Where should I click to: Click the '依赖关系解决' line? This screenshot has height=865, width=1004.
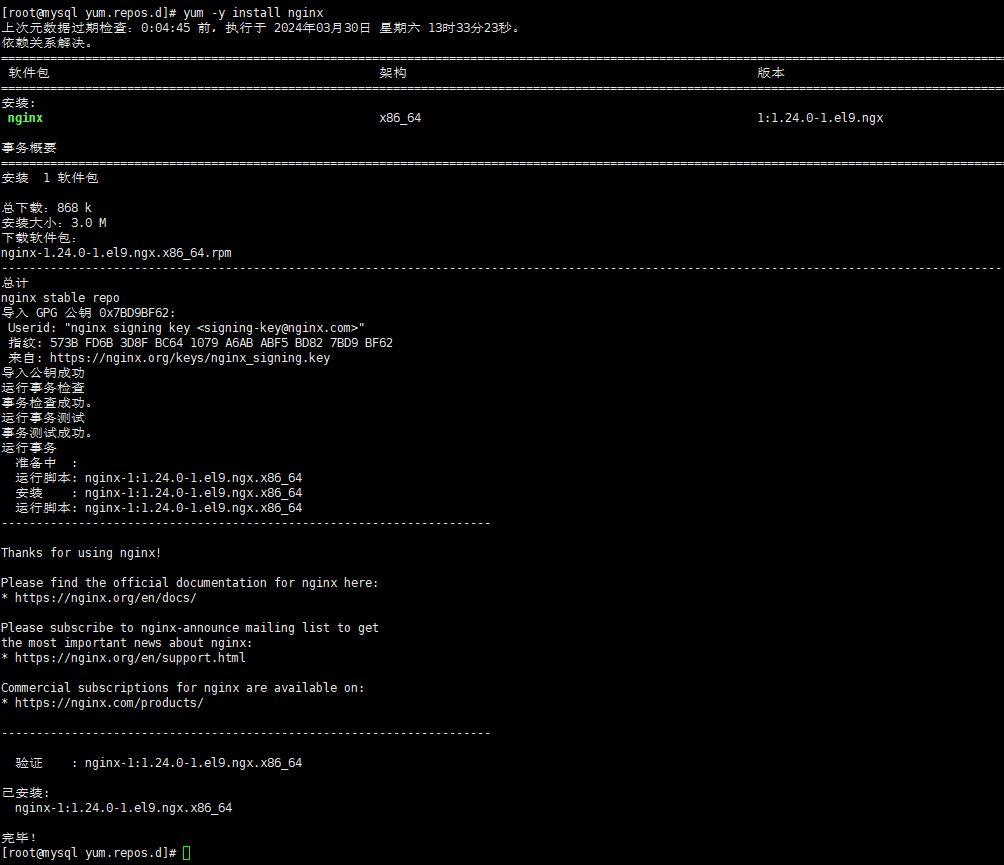pos(47,43)
